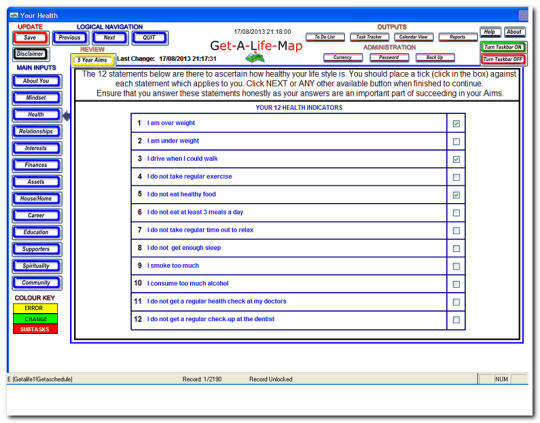Select the Health main input
540x423 pixels.
click(37, 115)
